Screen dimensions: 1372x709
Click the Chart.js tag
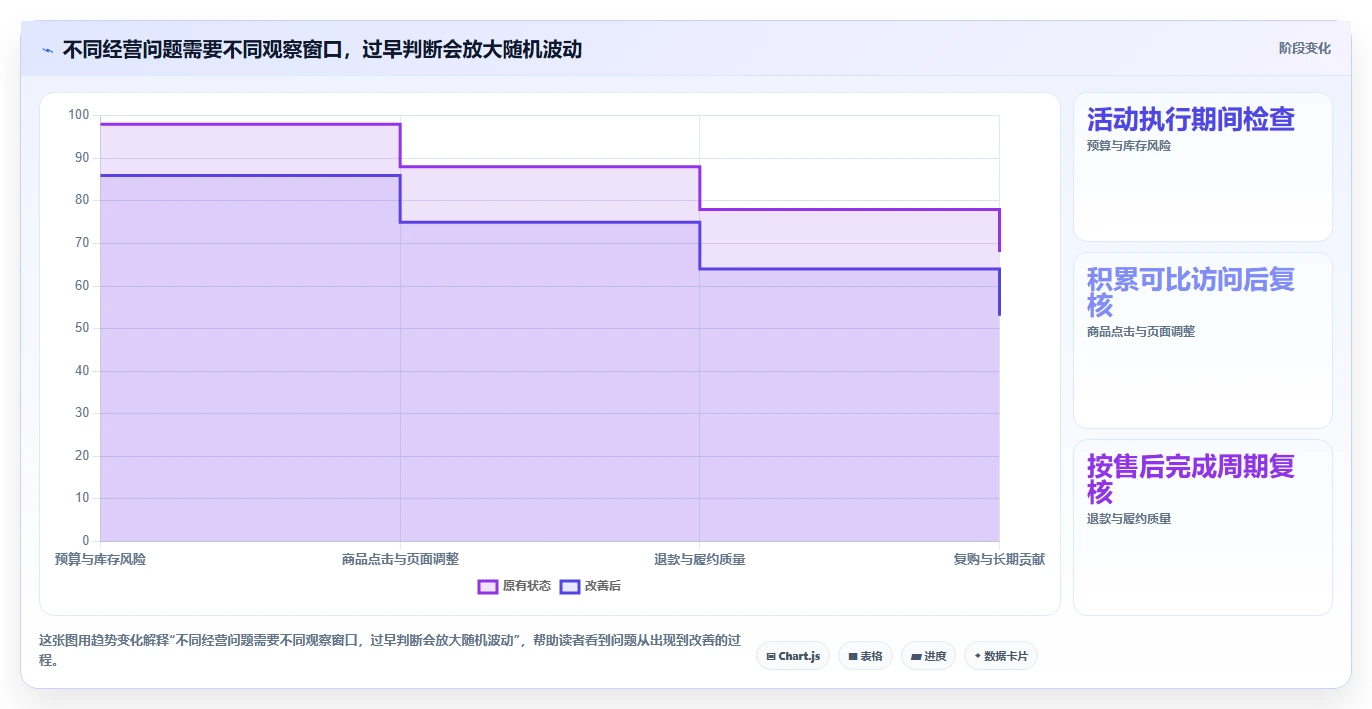coord(792,656)
